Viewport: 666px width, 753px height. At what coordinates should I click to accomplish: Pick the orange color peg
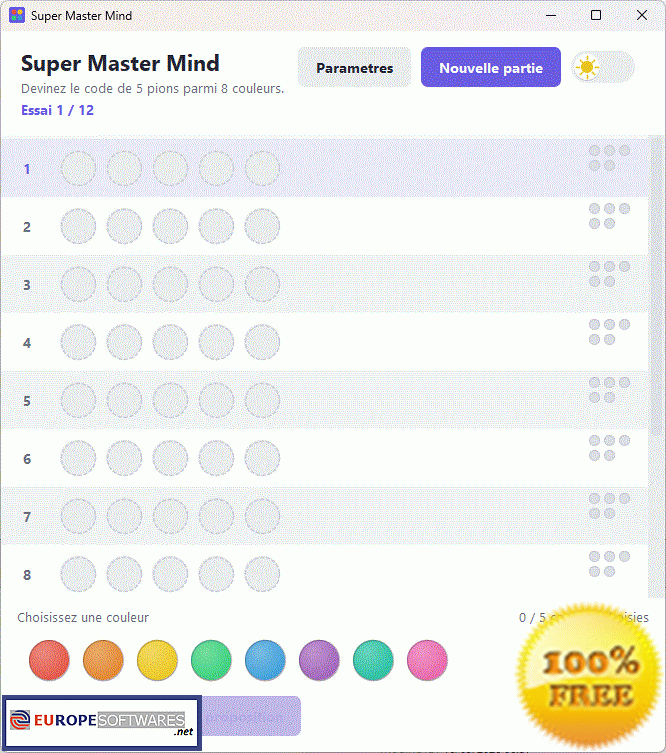[x=103, y=660]
